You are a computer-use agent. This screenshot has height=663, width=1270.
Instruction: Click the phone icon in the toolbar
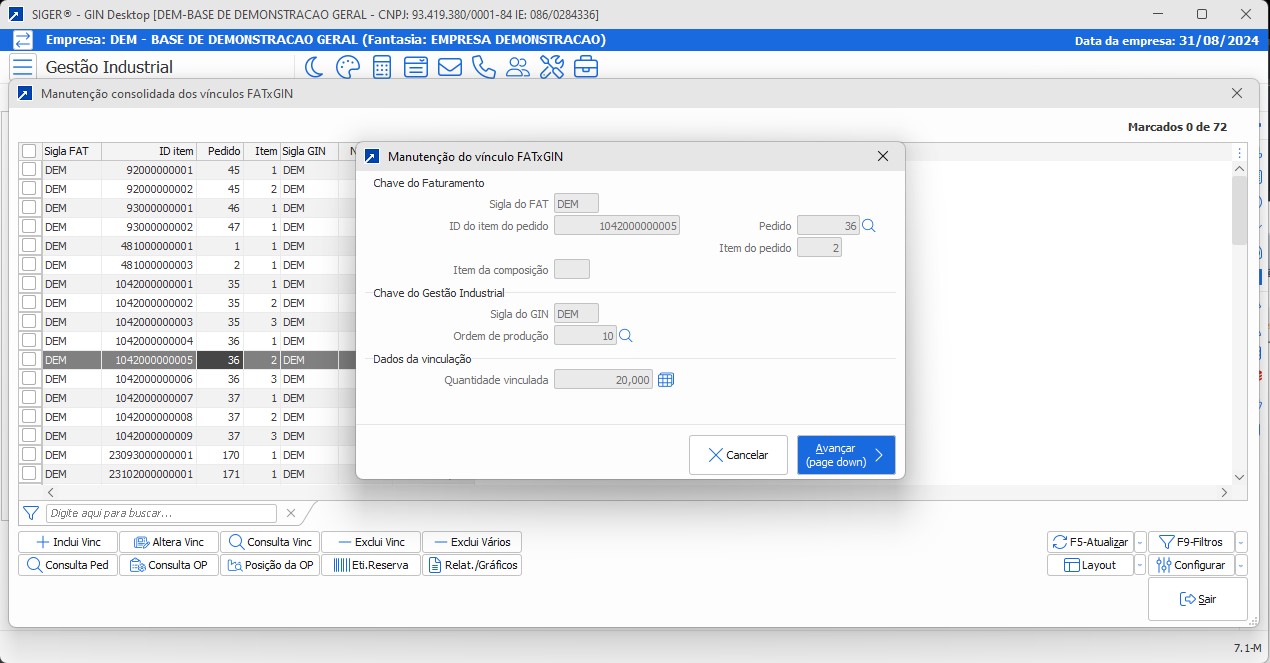(484, 67)
